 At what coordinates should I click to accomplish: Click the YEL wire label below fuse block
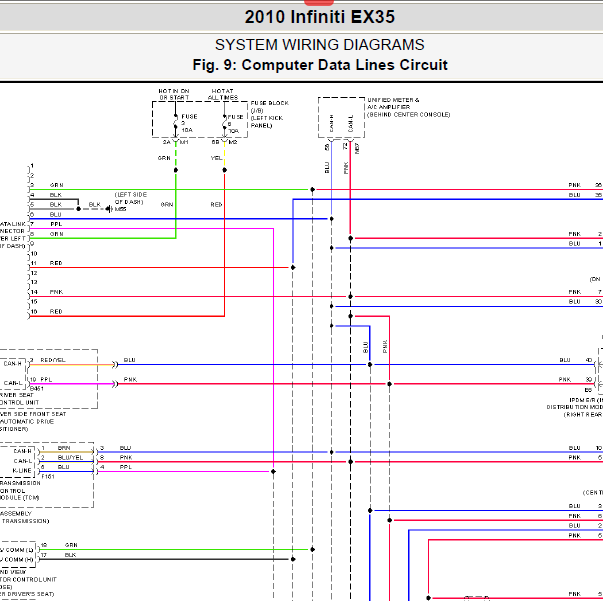coord(216,158)
